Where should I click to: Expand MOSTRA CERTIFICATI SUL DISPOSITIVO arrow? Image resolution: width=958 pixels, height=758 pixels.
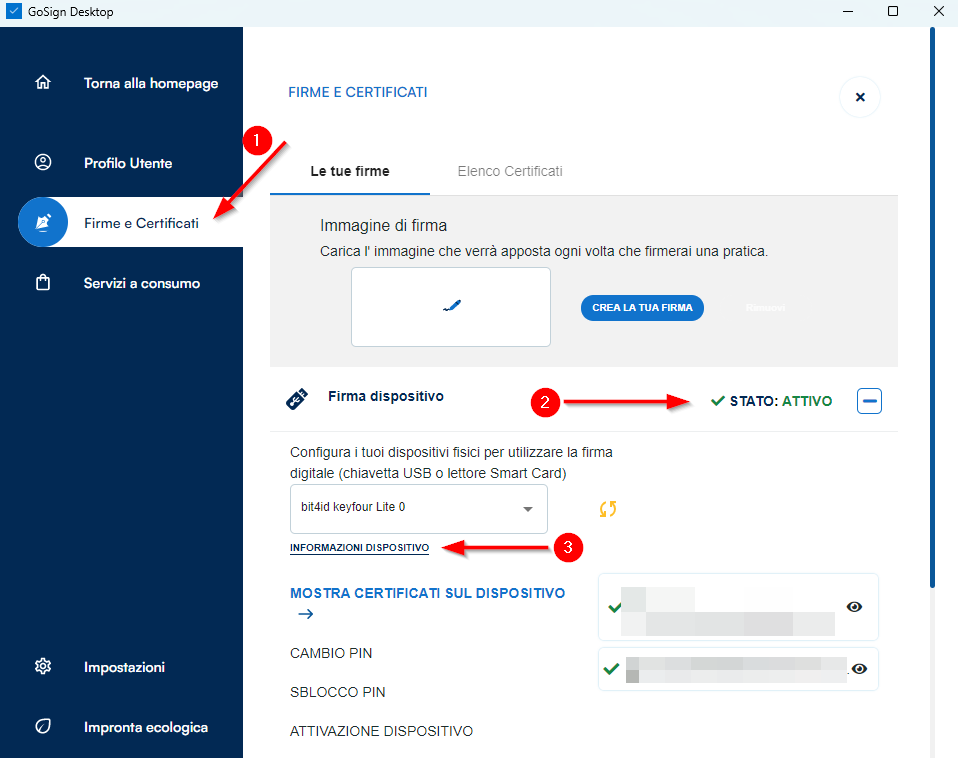click(306, 614)
